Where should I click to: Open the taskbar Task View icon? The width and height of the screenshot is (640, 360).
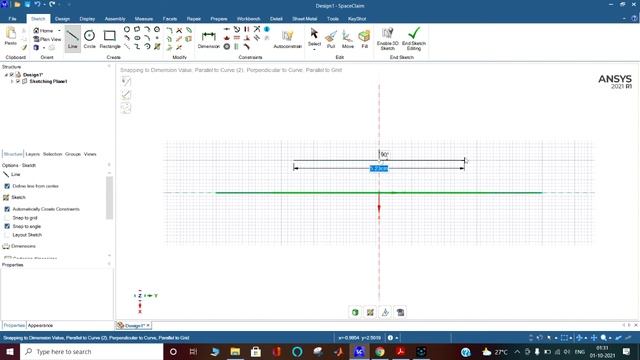(193, 352)
